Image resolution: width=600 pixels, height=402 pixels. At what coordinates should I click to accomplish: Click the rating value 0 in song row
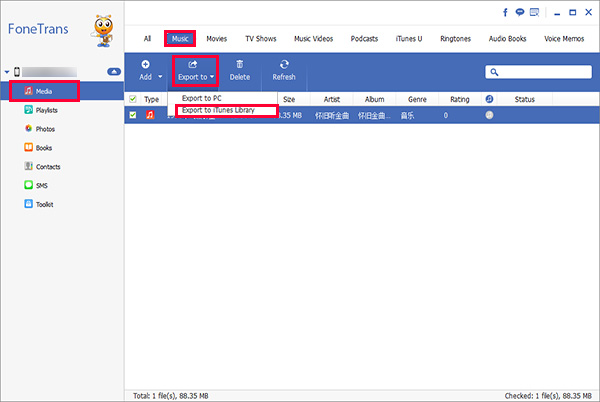[445, 115]
